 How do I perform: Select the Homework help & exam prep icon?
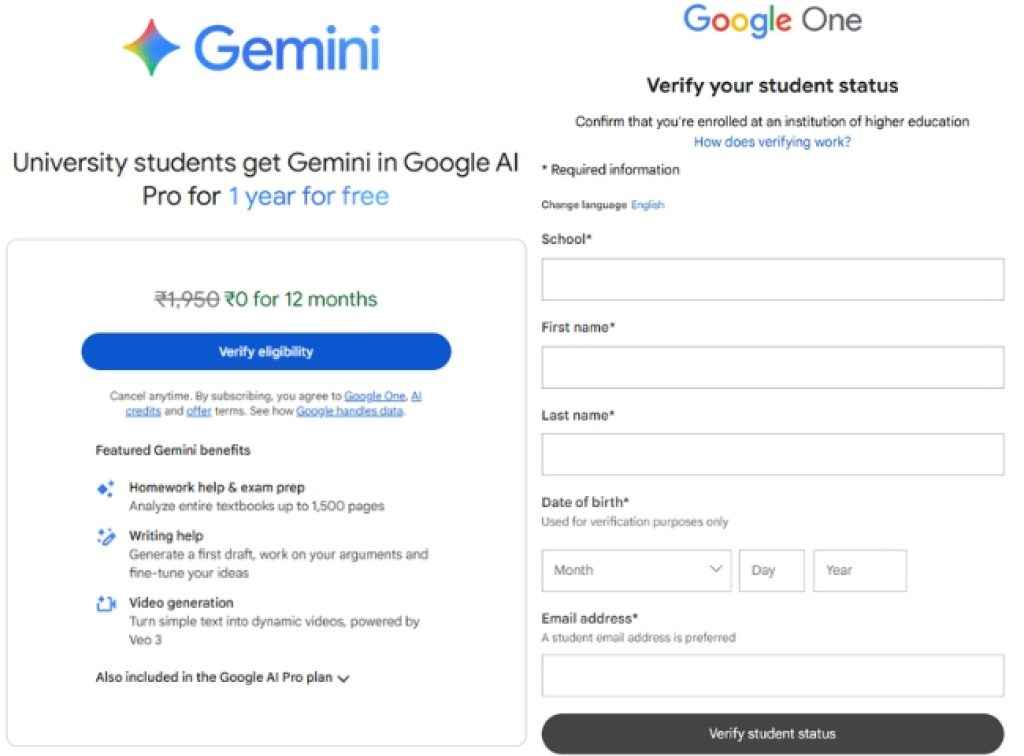(x=106, y=488)
